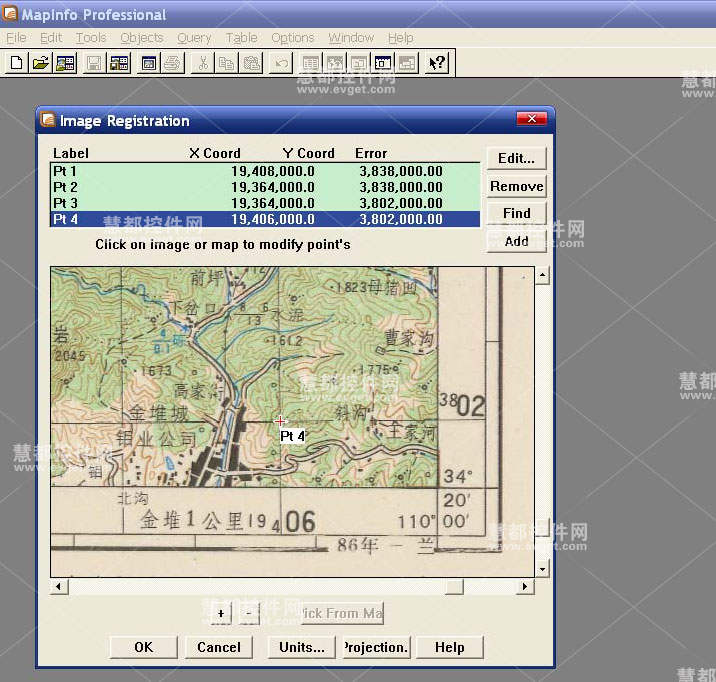Click the New Table toolbar icon

(x=16, y=63)
